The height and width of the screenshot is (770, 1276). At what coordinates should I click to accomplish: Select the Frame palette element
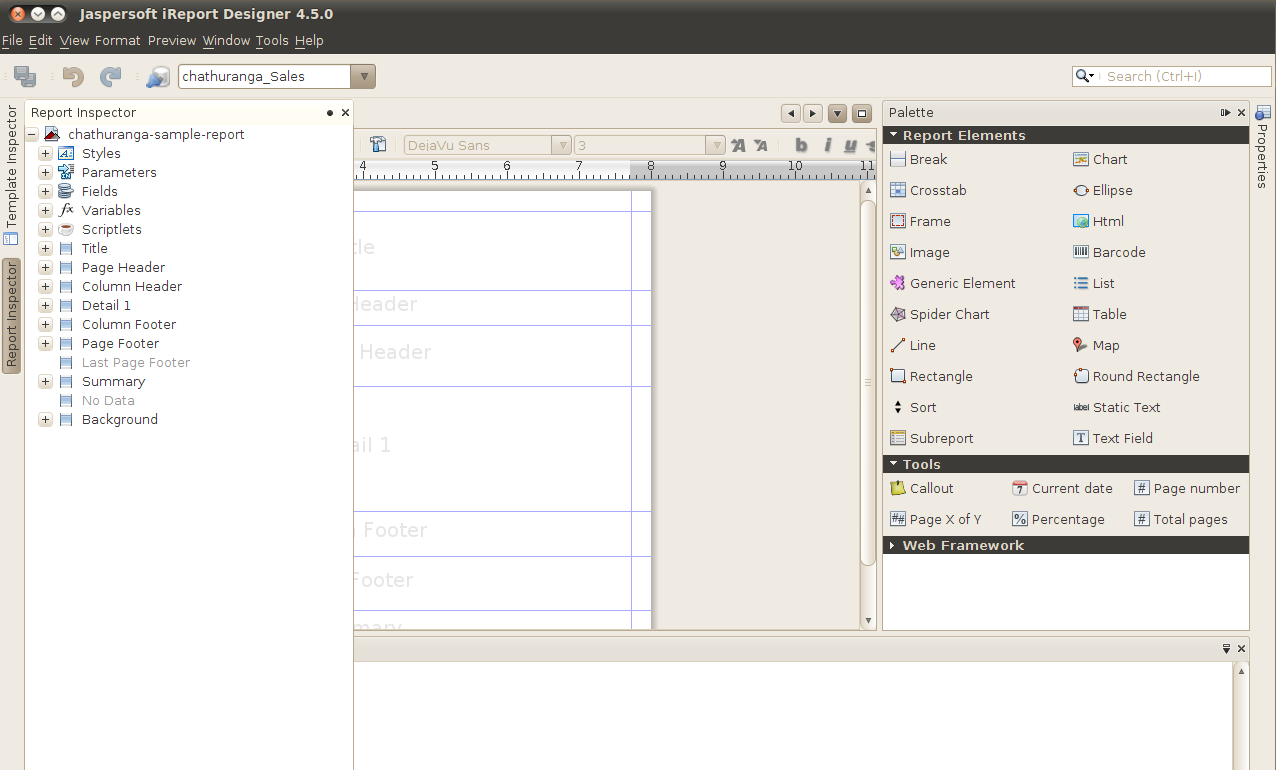(920, 221)
